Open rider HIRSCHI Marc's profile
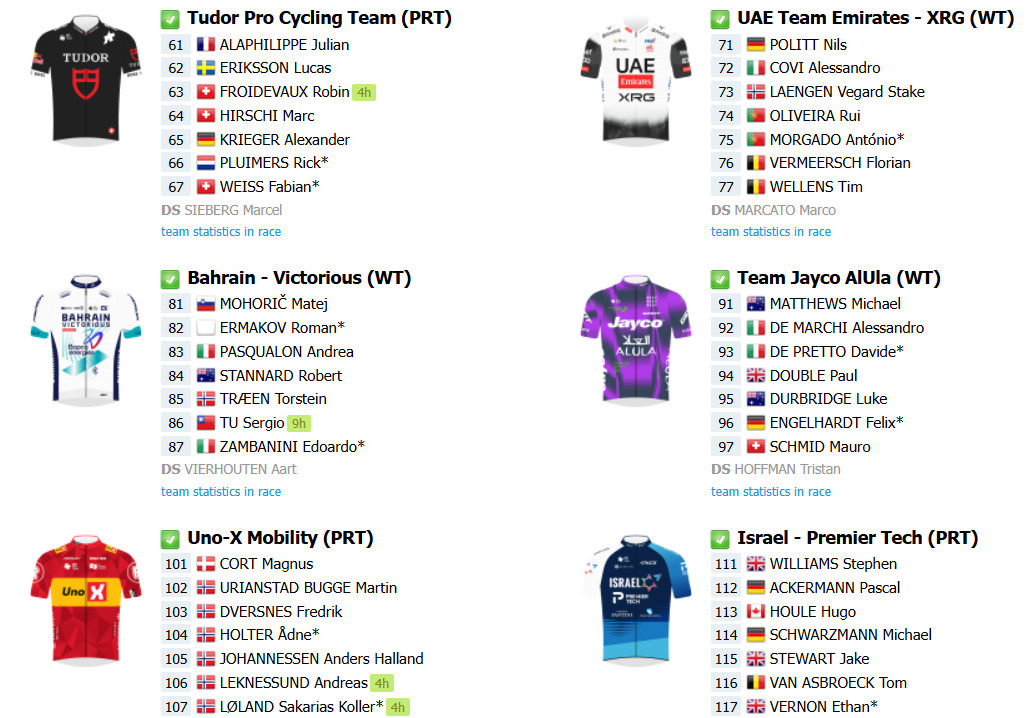 tap(267, 116)
